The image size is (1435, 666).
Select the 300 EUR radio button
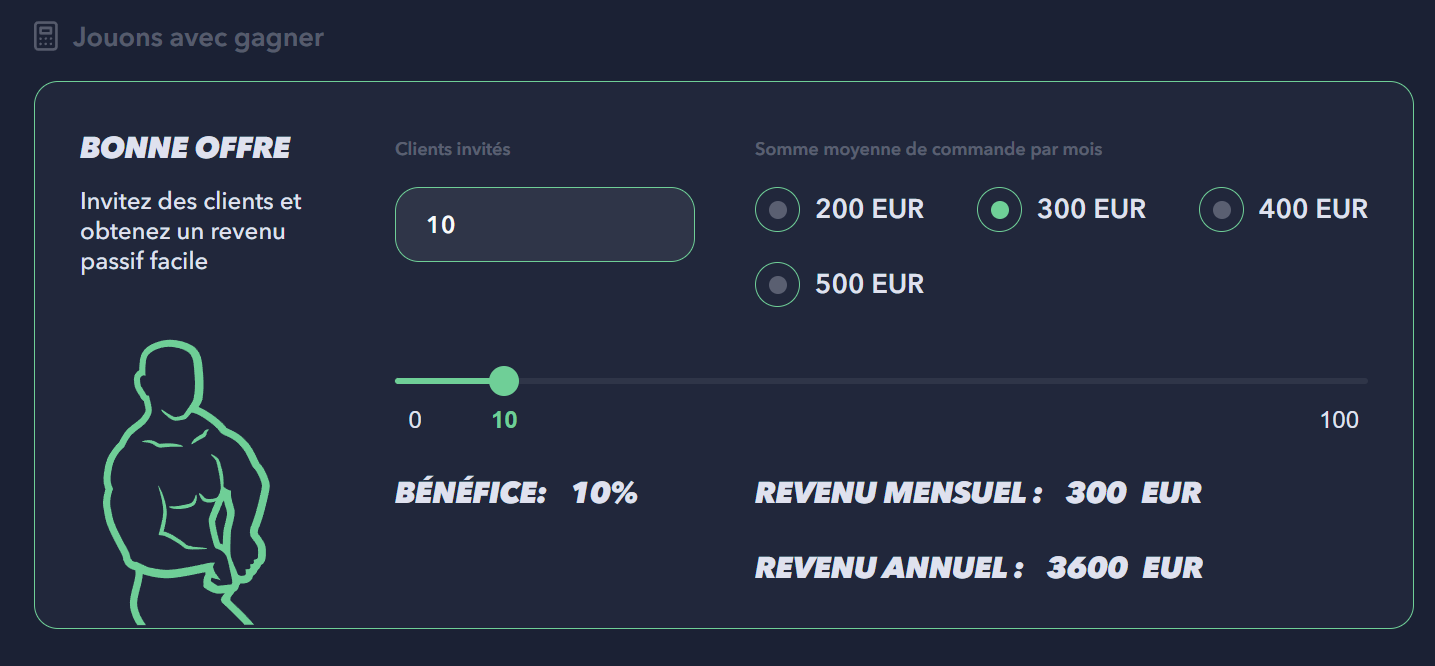point(999,210)
